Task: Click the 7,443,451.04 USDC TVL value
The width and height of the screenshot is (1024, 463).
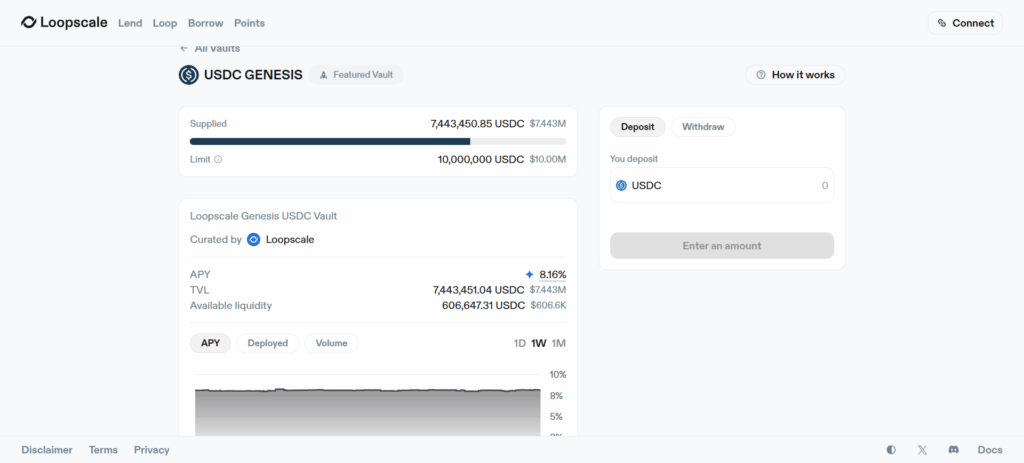Action: [x=479, y=290]
